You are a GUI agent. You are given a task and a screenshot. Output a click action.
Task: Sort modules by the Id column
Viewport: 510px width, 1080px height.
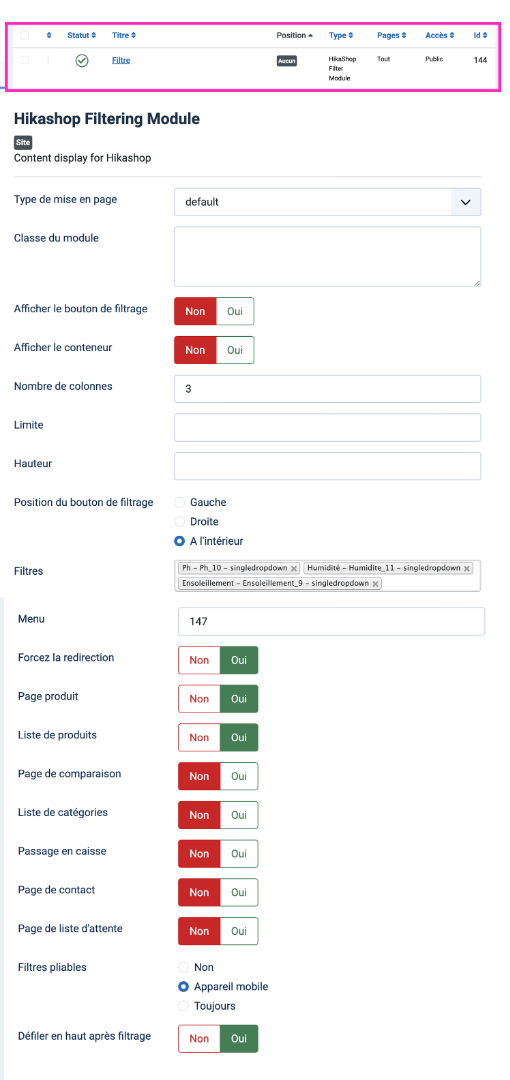(480, 35)
